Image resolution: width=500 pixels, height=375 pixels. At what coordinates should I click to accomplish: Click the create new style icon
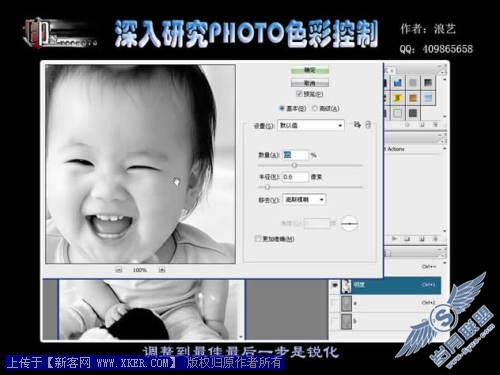pos(422,125)
